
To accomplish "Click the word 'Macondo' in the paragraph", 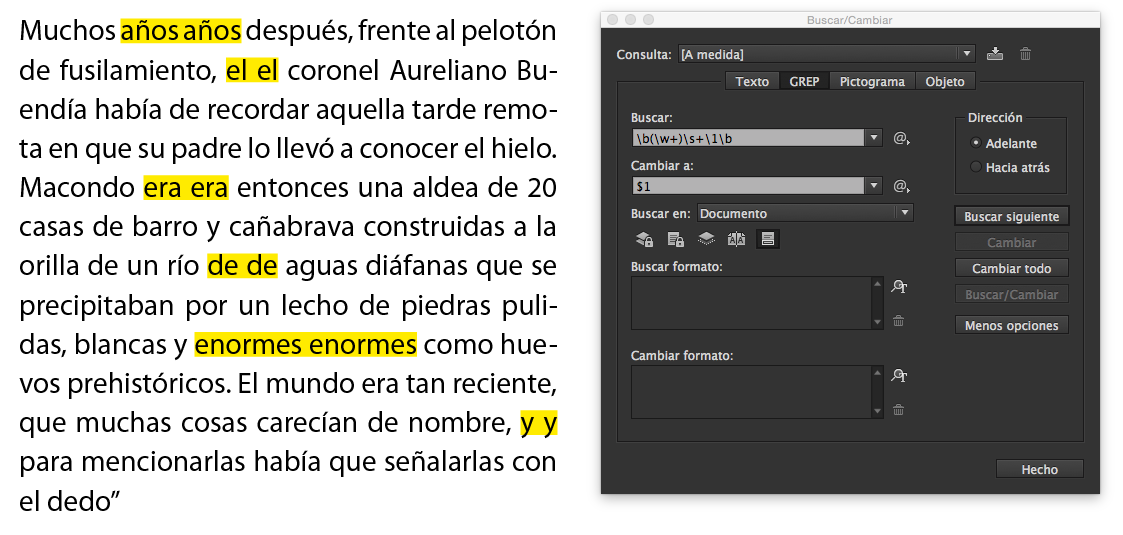I will tap(77, 188).
